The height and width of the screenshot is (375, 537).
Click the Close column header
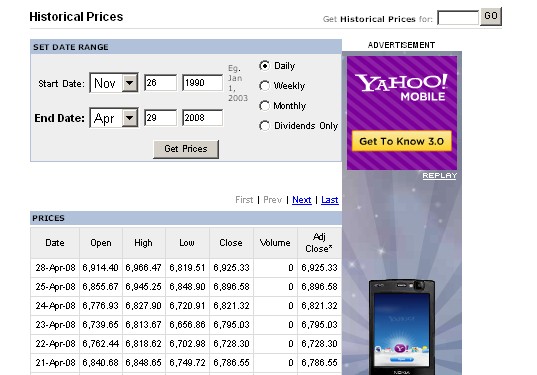(x=231, y=243)
